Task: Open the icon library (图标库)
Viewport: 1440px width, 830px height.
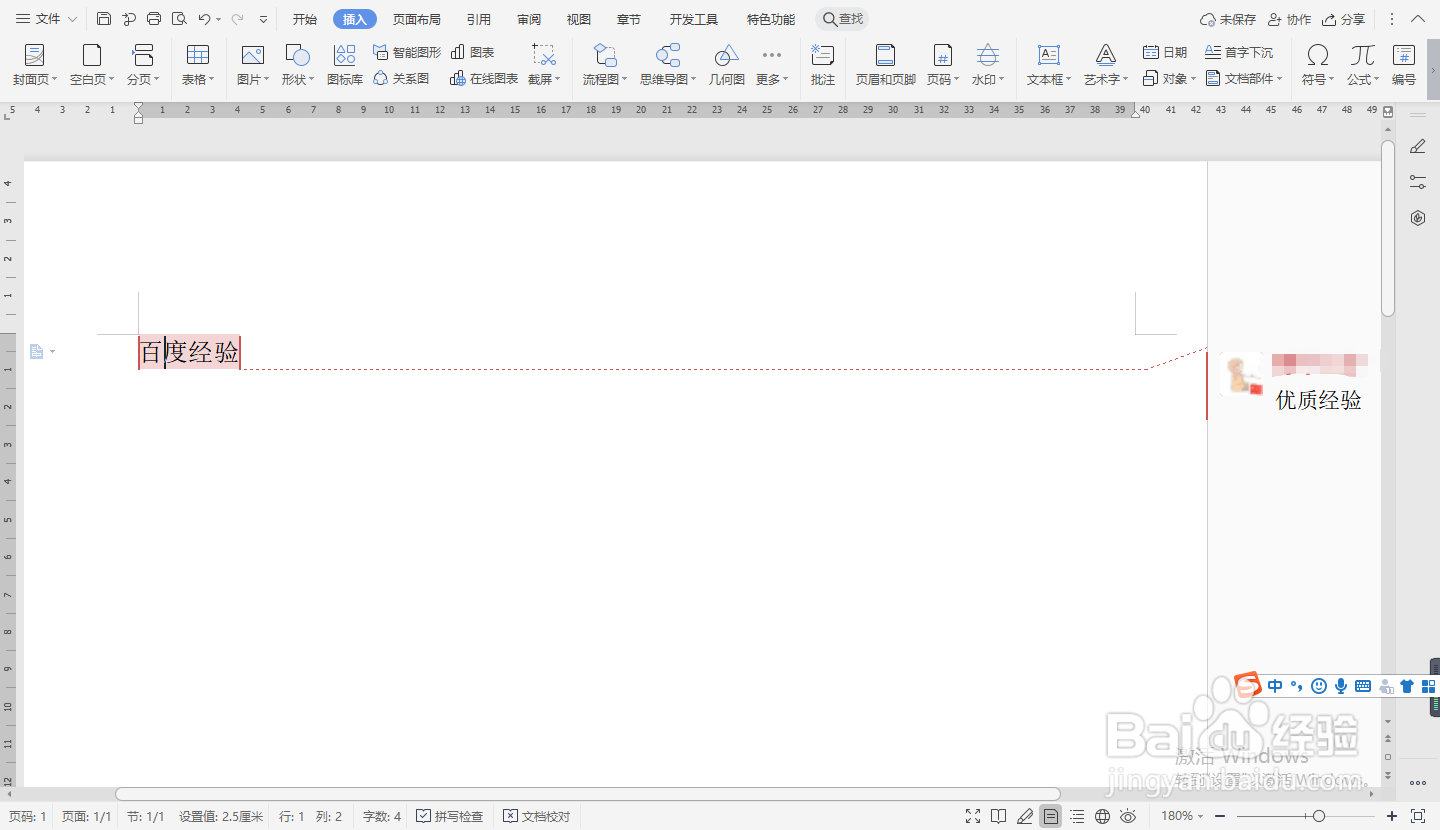Action: pyautogui.click(x=345, y=65)
